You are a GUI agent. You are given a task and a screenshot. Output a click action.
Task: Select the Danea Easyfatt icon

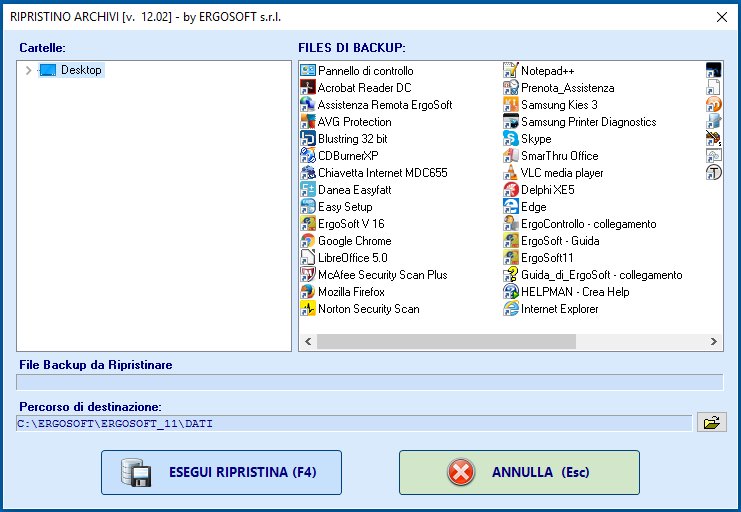tap(308, 190)
